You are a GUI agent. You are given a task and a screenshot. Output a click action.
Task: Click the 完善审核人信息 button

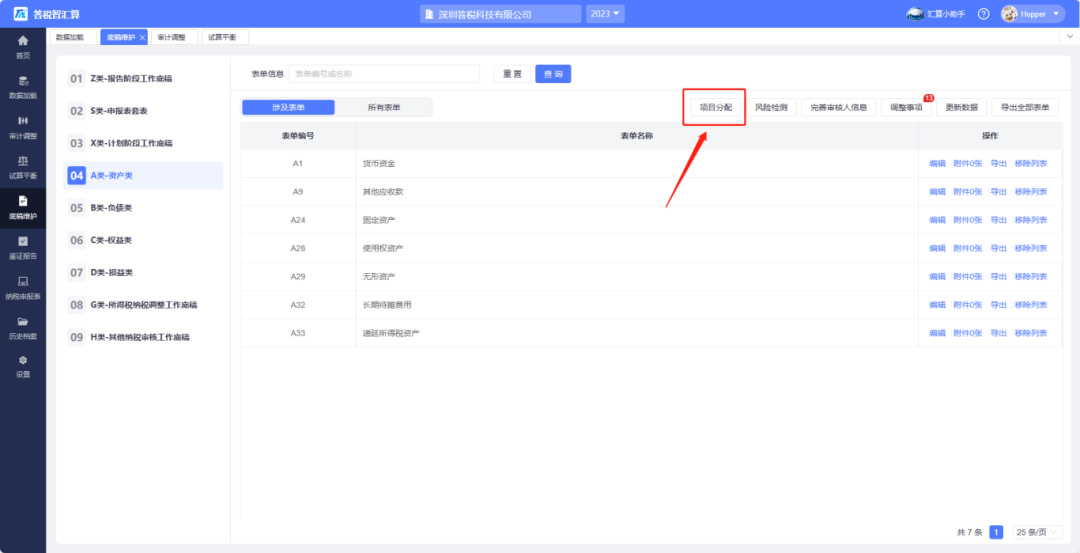pos(838,107)
